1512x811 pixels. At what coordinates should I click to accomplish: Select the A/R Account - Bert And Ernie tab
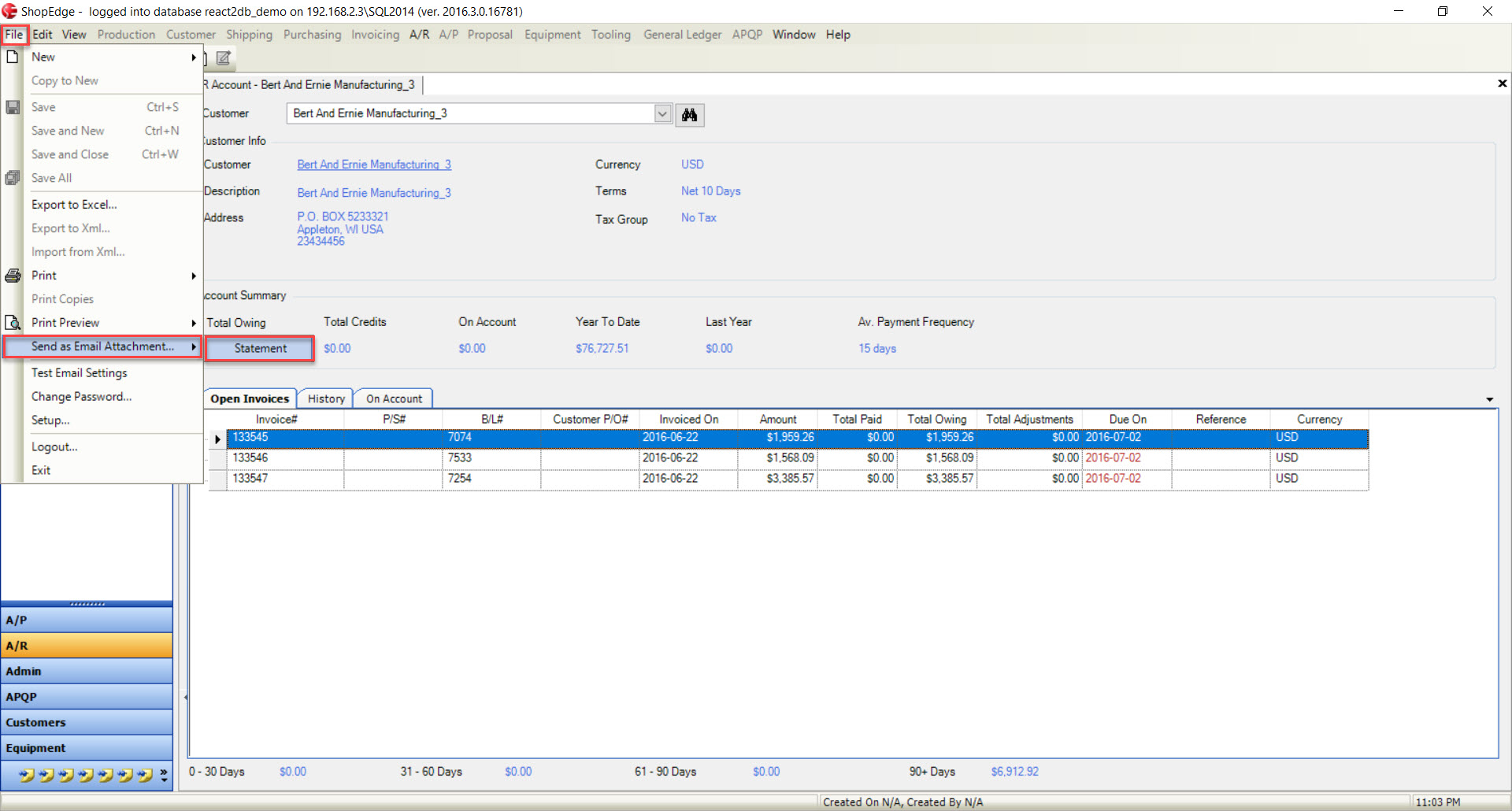[x=312, y=84]
